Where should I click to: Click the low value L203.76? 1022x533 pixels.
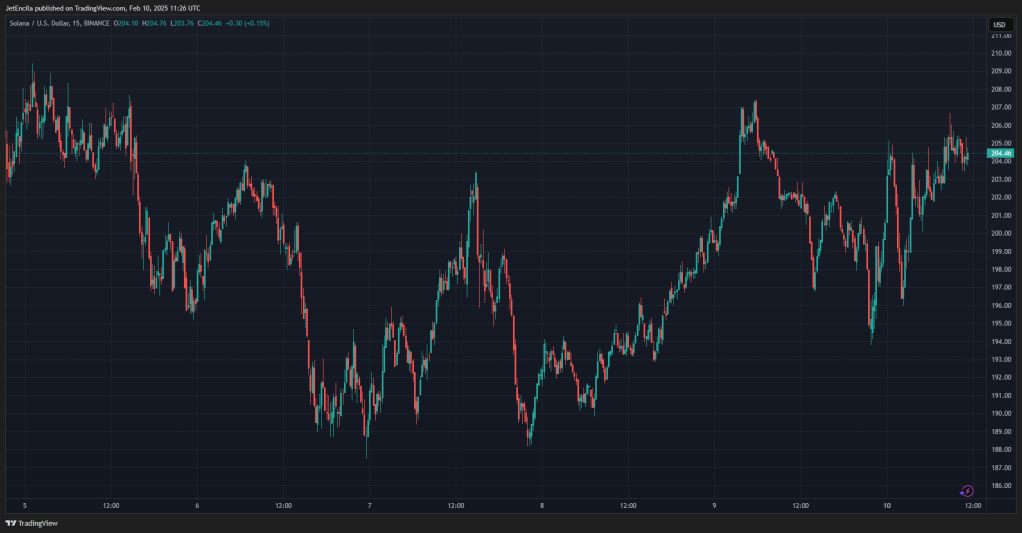pos(182,23)
